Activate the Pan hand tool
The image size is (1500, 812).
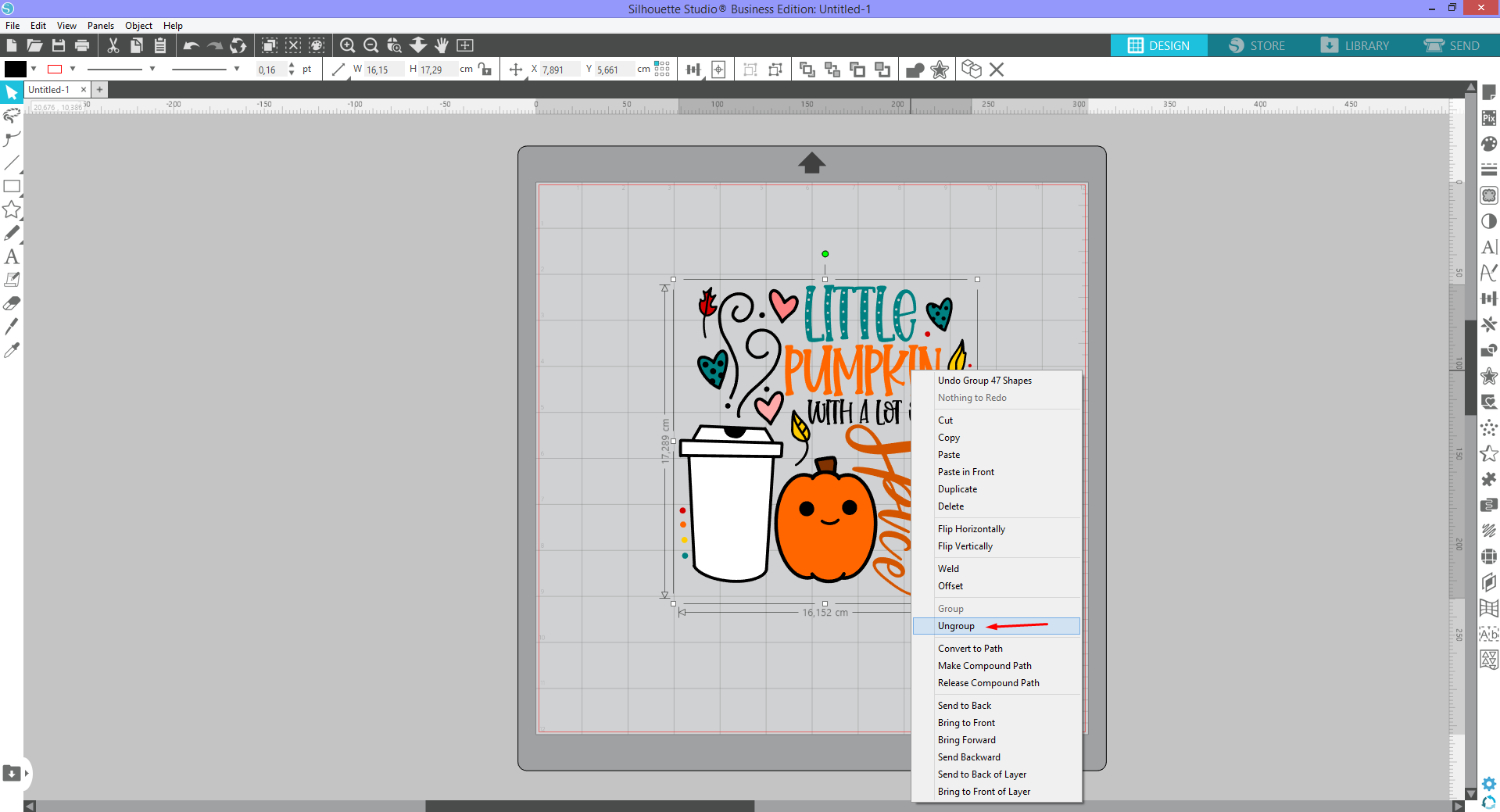click(x=441, y=46)
